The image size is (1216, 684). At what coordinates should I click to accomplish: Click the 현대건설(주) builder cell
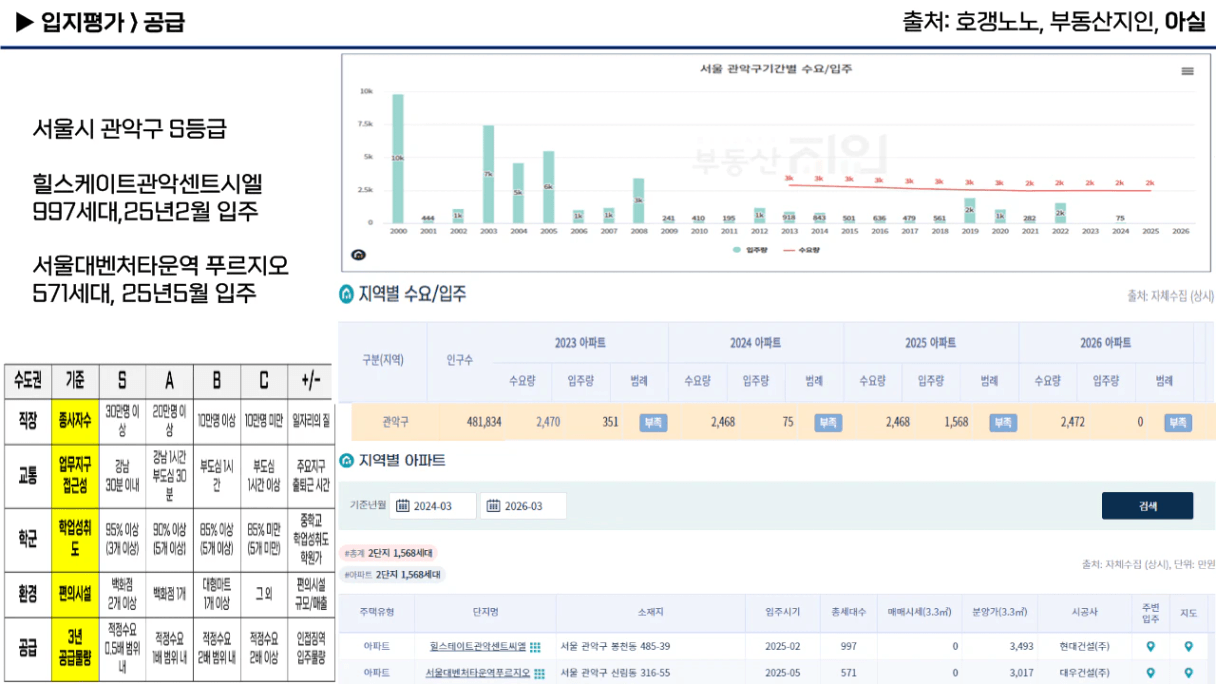click(x=1085, y=646)
